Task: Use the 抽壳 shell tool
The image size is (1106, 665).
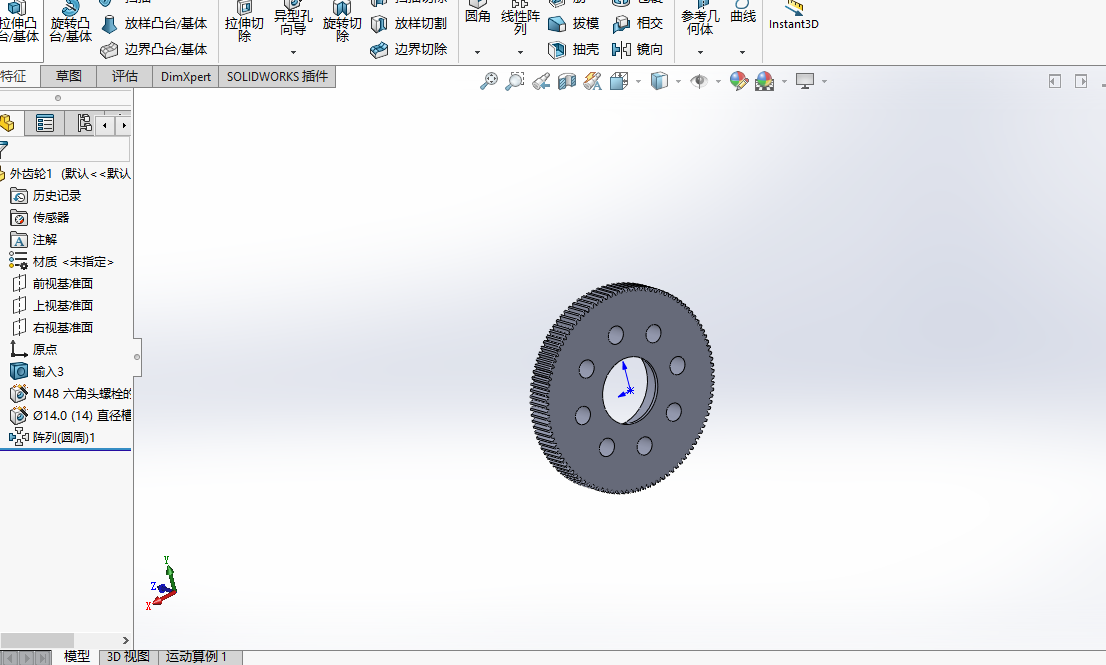Action: tap(574, 49)
